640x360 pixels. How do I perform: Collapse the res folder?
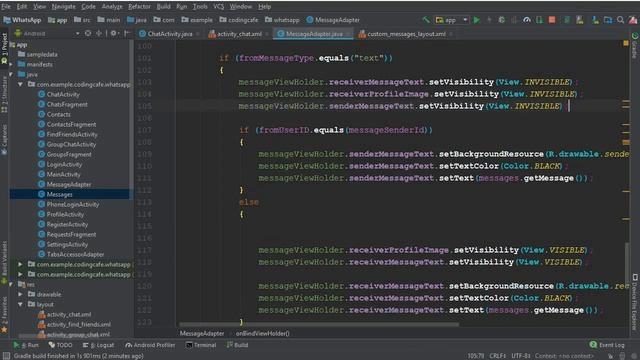[11, 284]
